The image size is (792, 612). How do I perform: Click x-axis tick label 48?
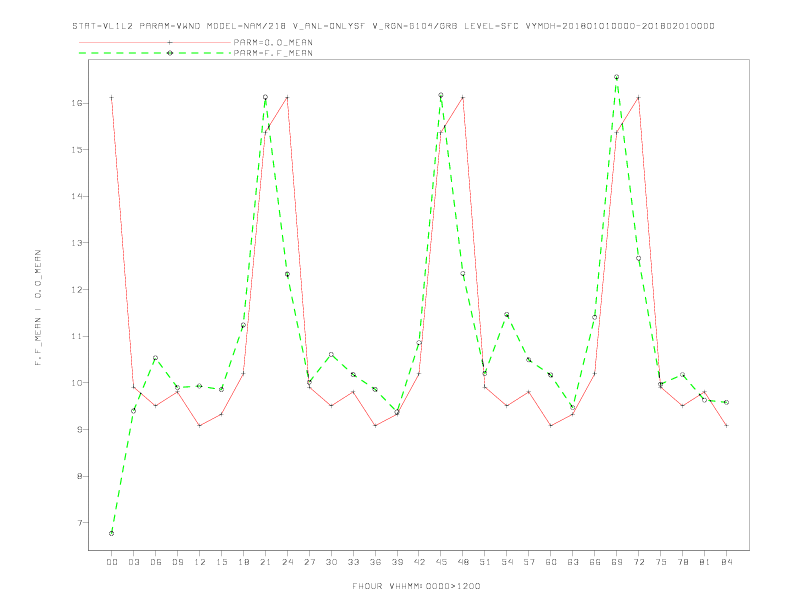pos(463,562)
